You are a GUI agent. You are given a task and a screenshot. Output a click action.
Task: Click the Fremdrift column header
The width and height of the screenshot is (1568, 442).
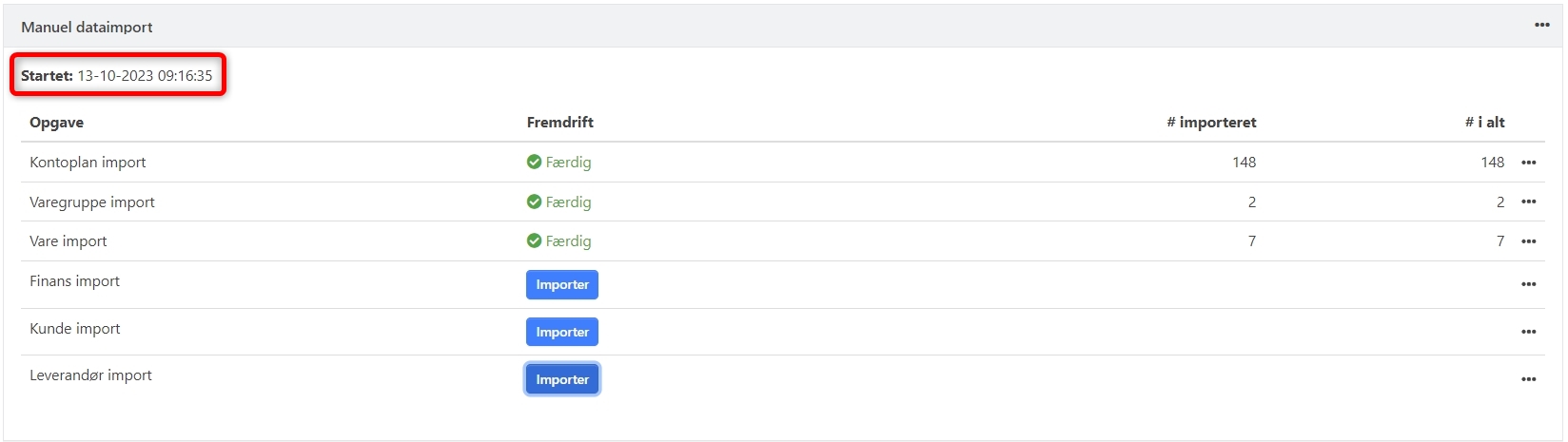[559, 123]
